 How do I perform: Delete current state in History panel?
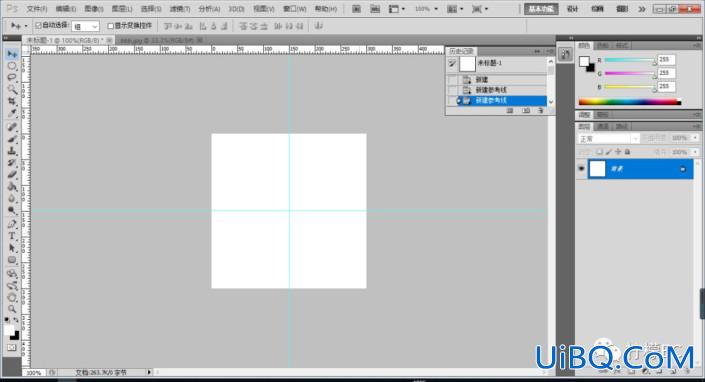click(x=540, y=111)
